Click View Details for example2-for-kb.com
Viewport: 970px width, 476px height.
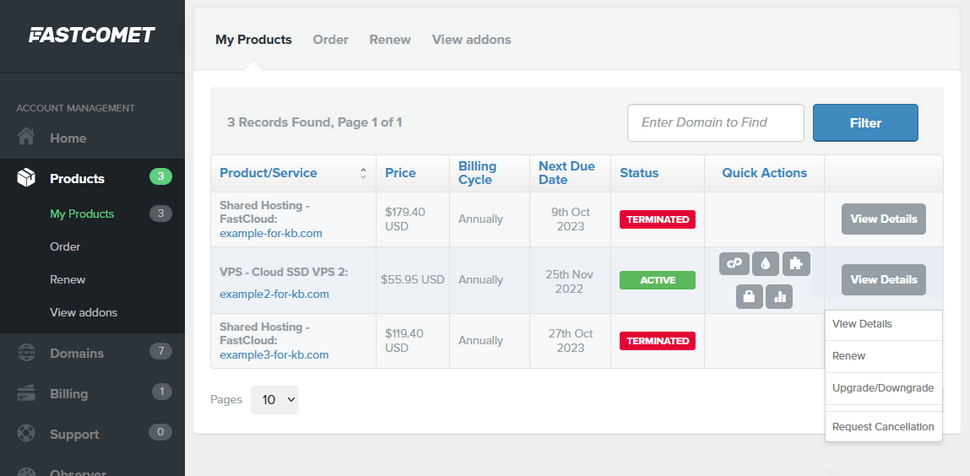(x=883, y=280)
